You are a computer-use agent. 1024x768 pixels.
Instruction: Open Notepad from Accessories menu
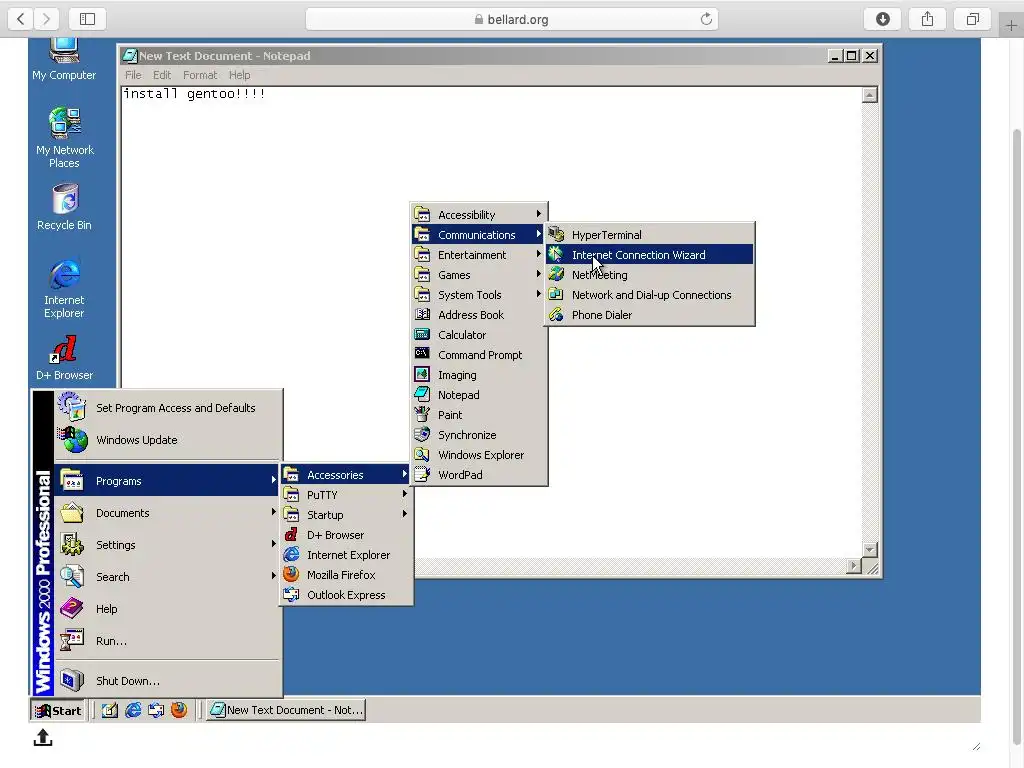479,394
